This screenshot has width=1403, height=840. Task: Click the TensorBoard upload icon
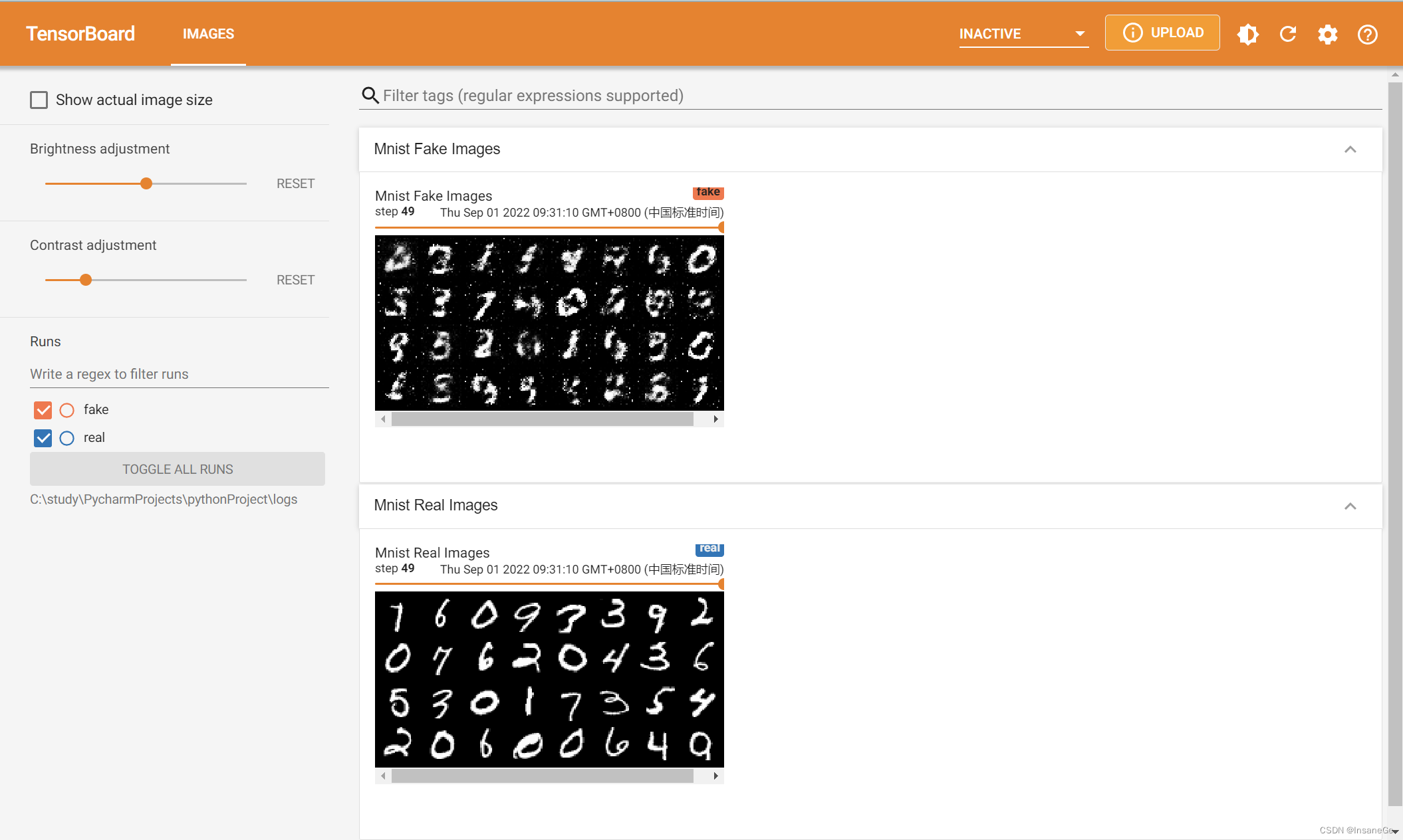[x=1162, y=33]
